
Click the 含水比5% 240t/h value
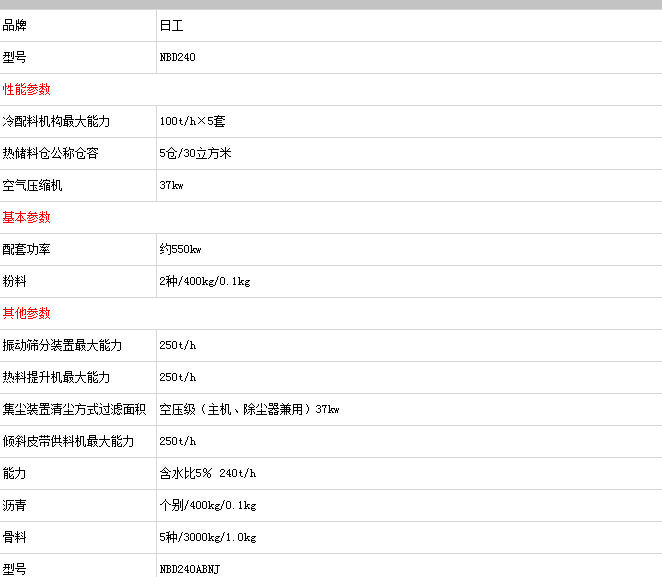(208, 474)
